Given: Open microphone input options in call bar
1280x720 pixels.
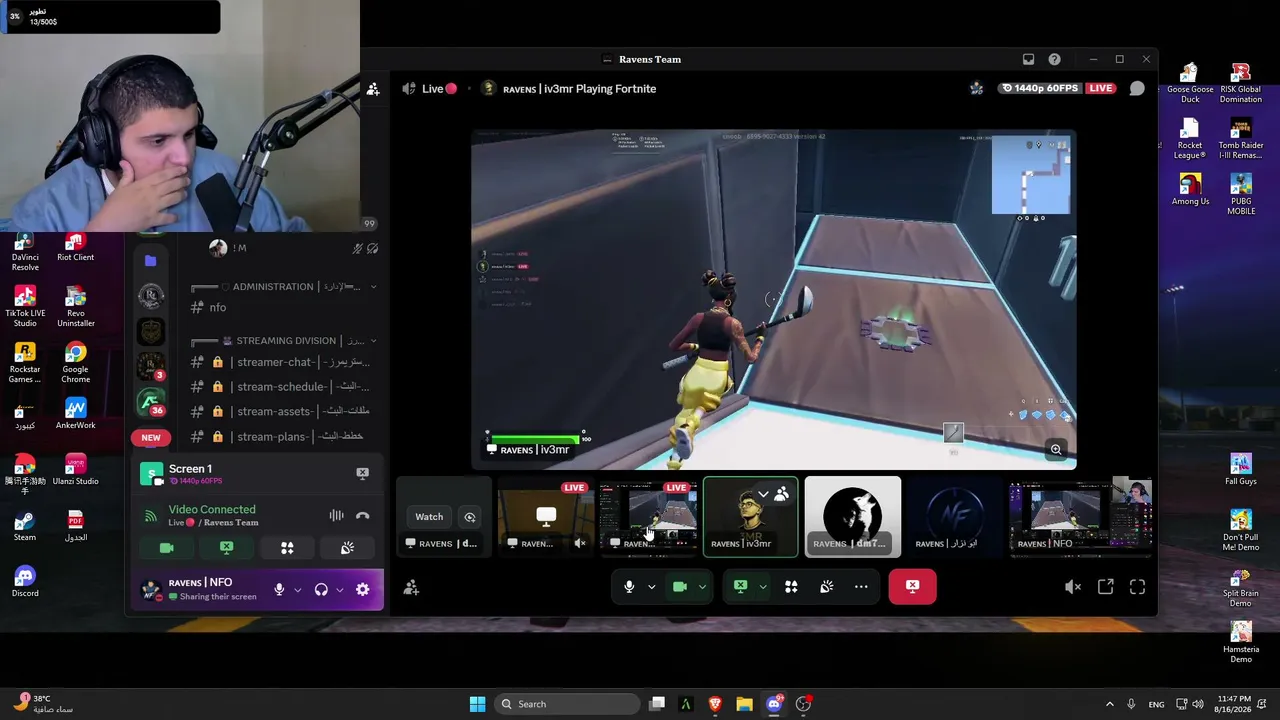Looking at the screenshot, I should [651, 587].
